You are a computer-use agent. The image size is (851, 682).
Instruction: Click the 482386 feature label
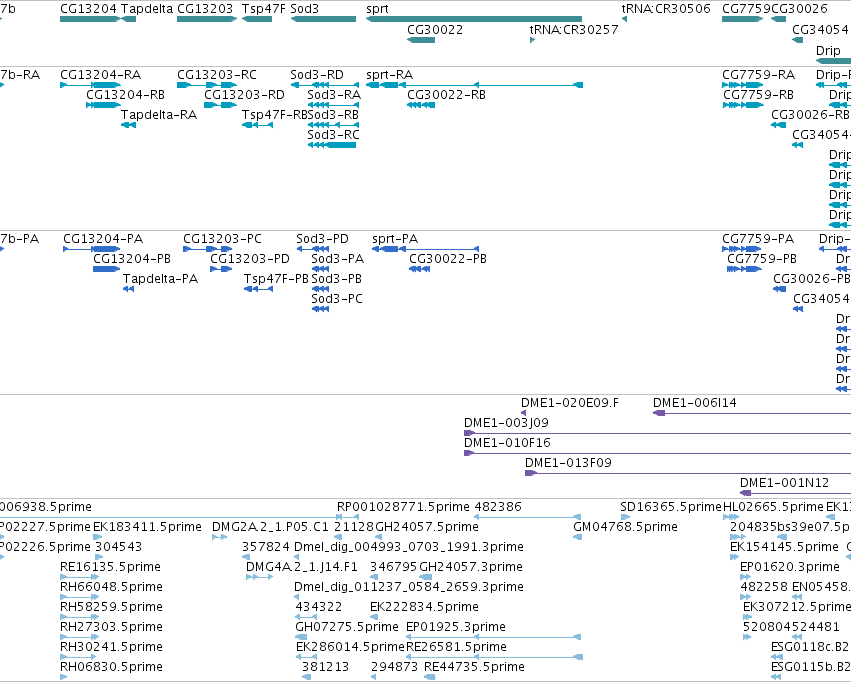[x=498, y=507]
